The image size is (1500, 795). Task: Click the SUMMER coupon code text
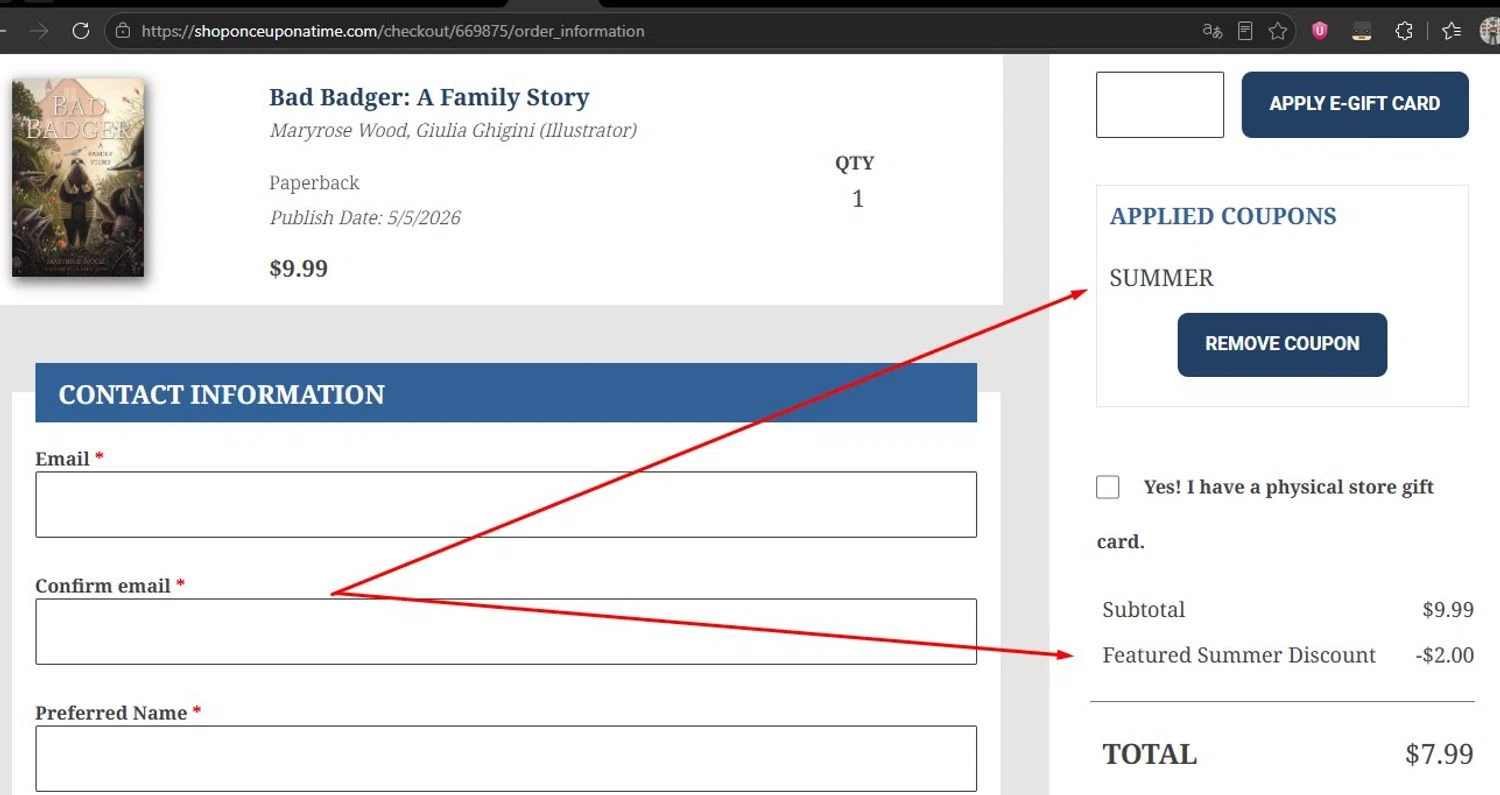click(1161, 278)
